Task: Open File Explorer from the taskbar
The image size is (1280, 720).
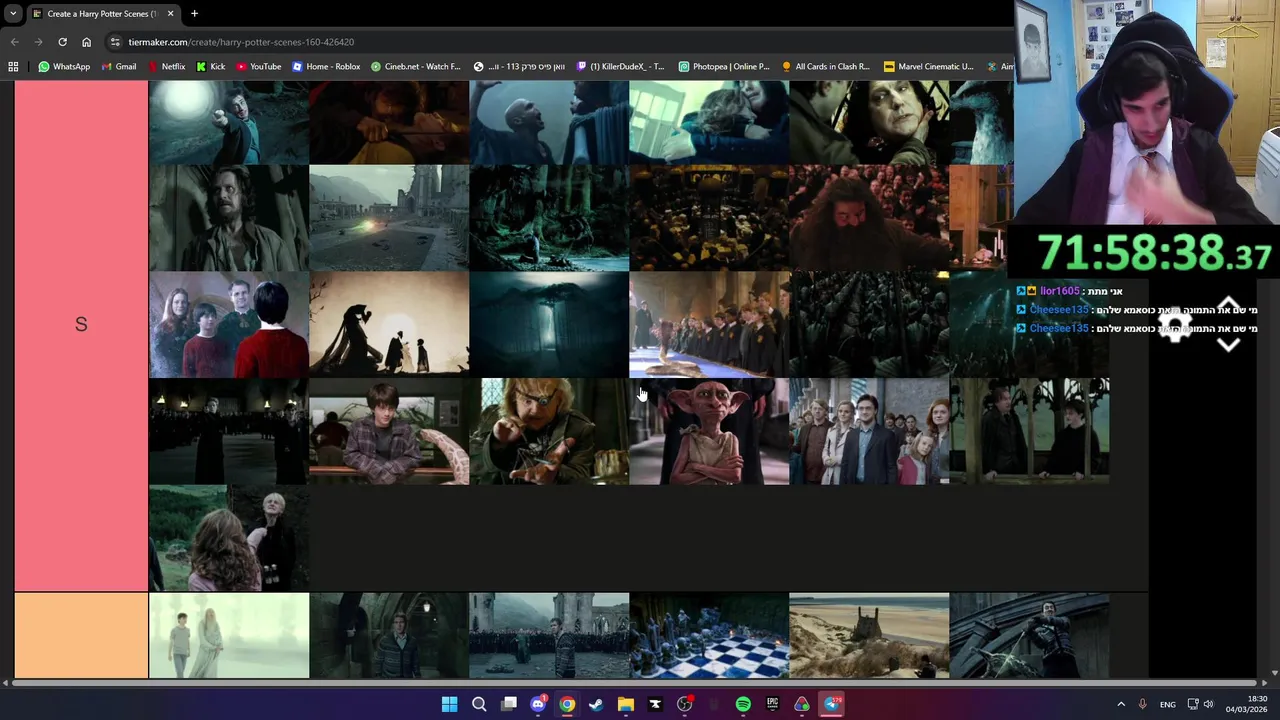Action: click(x=626, y=704)
